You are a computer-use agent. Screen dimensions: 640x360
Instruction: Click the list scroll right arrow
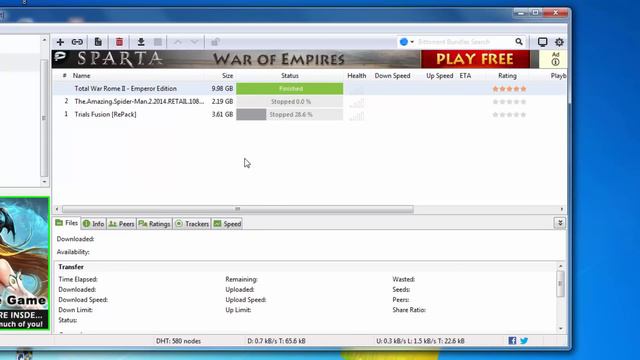(562, 209)
